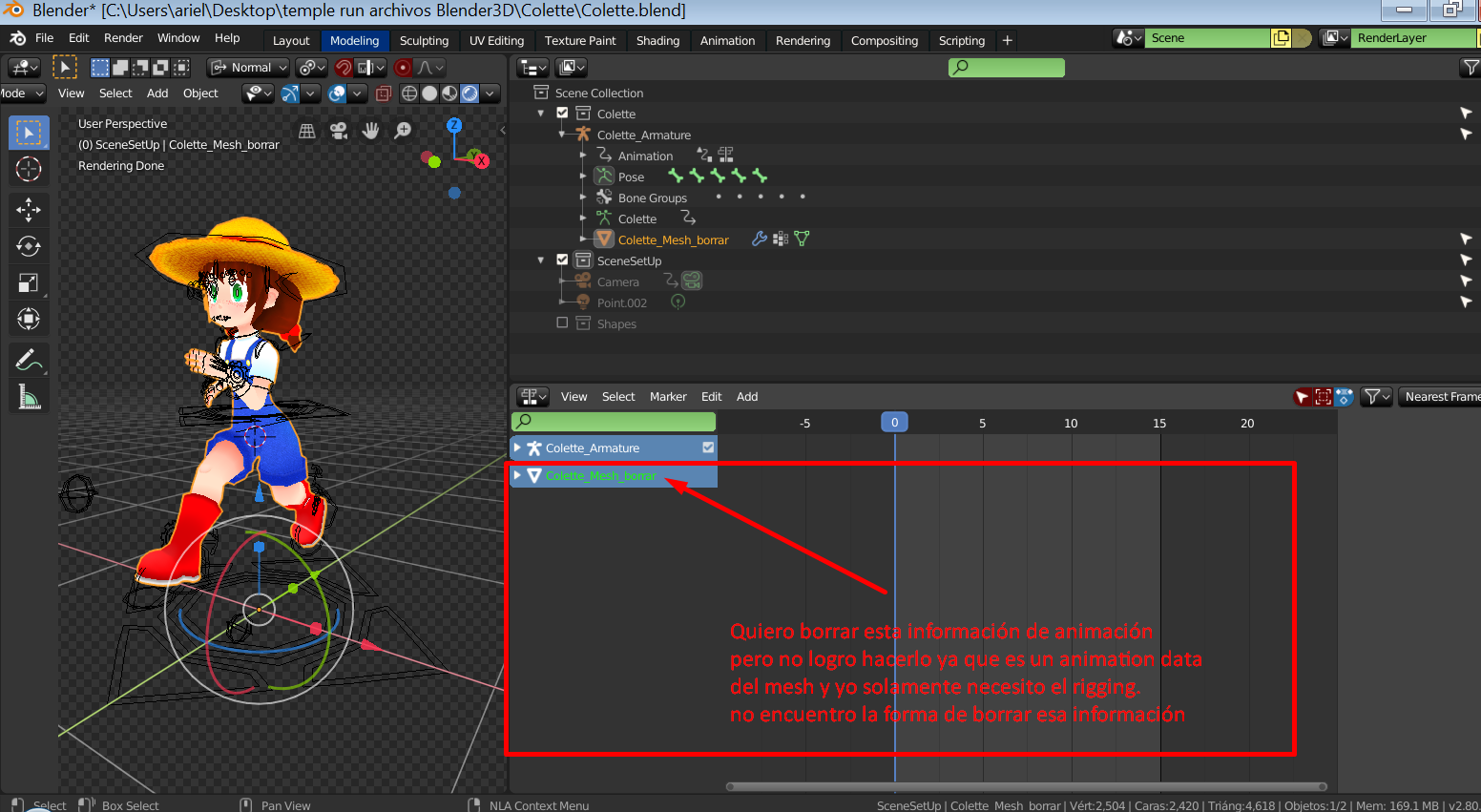This screenshot has height=812, width=1481.
Task: Toggle proportional editing in viewport header
Action: pyautogui.click(x=403, y=68)
